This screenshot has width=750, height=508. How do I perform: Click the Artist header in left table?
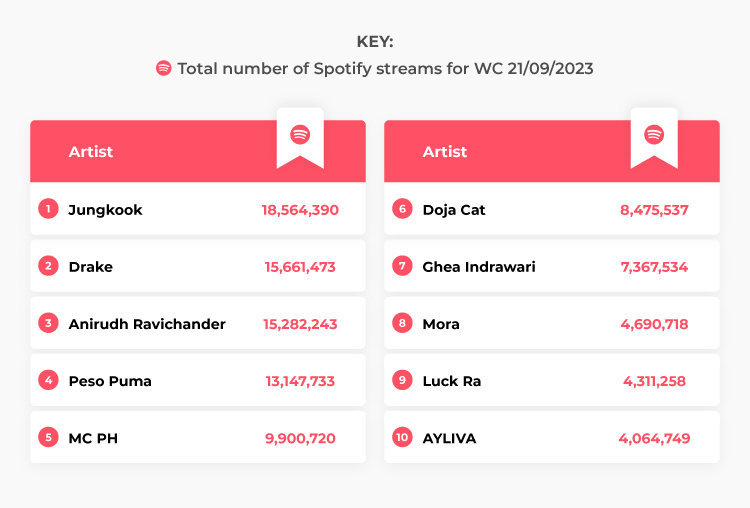click(91, 152)
